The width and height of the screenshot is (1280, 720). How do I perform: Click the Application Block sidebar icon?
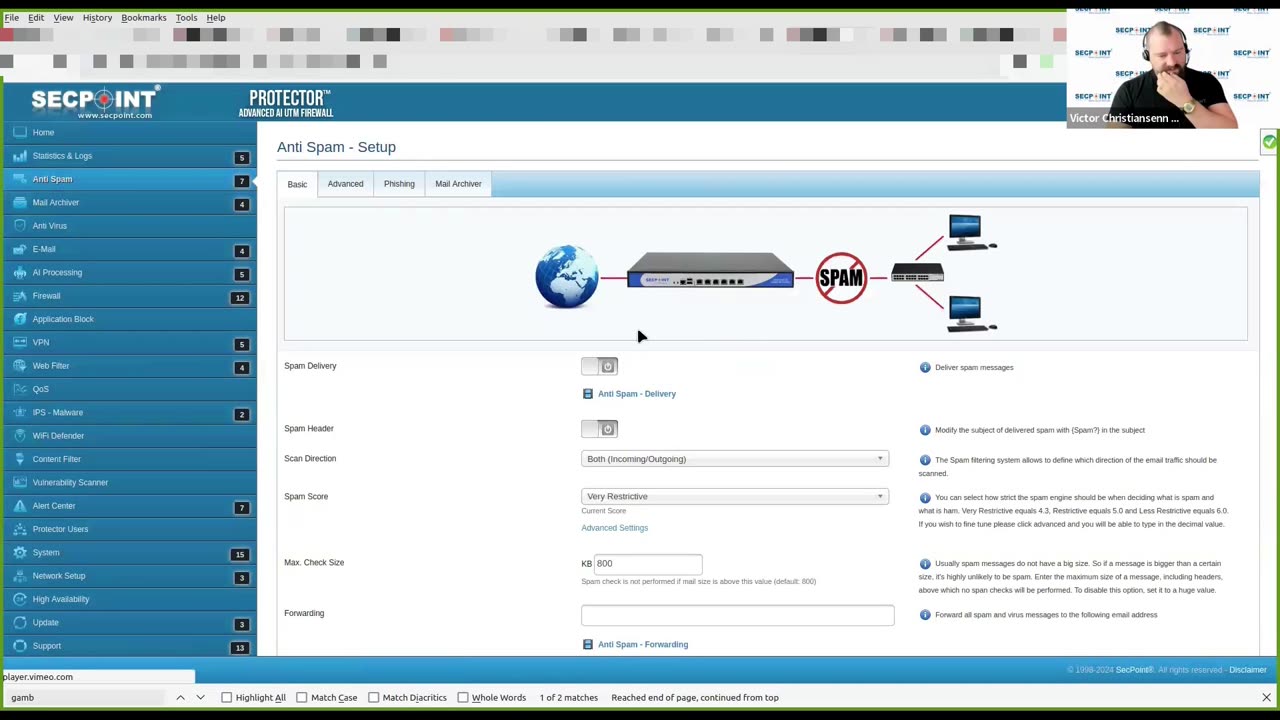(20, 319)
